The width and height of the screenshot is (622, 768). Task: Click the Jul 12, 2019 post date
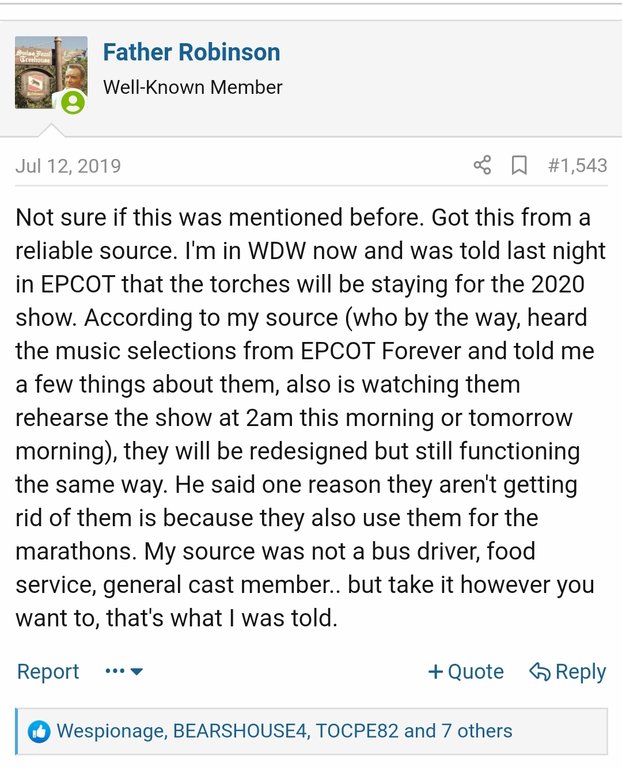[x=68, y=166]
